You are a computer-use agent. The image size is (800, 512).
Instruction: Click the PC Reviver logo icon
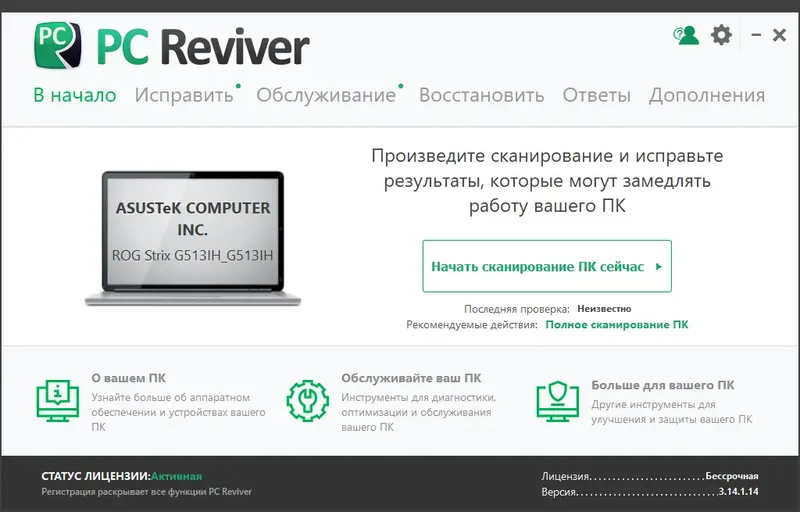tap(58, 45)
